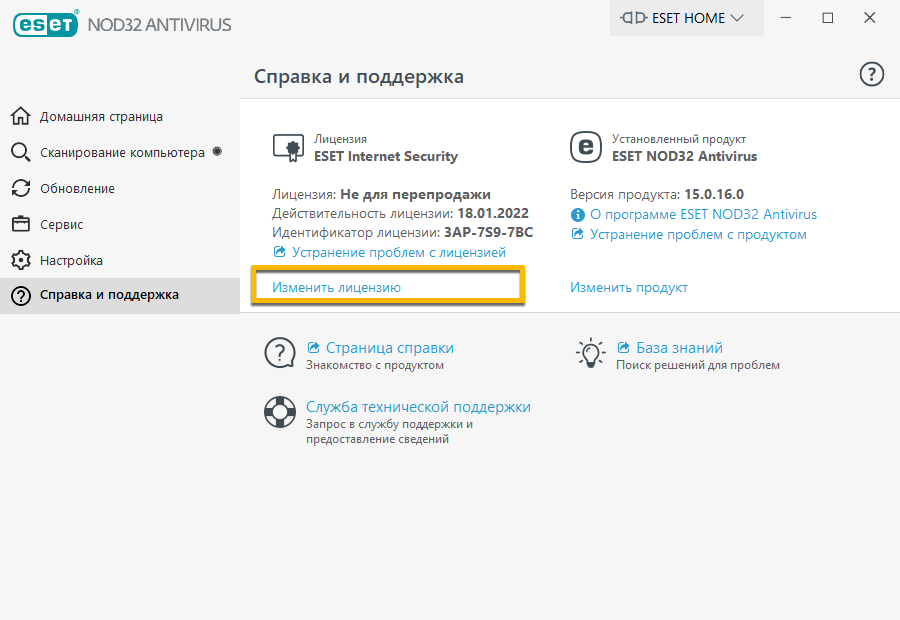This screenshot has width=900, height=620.
Task: Click the license certificate icon
Action: [x=288, y=148]
